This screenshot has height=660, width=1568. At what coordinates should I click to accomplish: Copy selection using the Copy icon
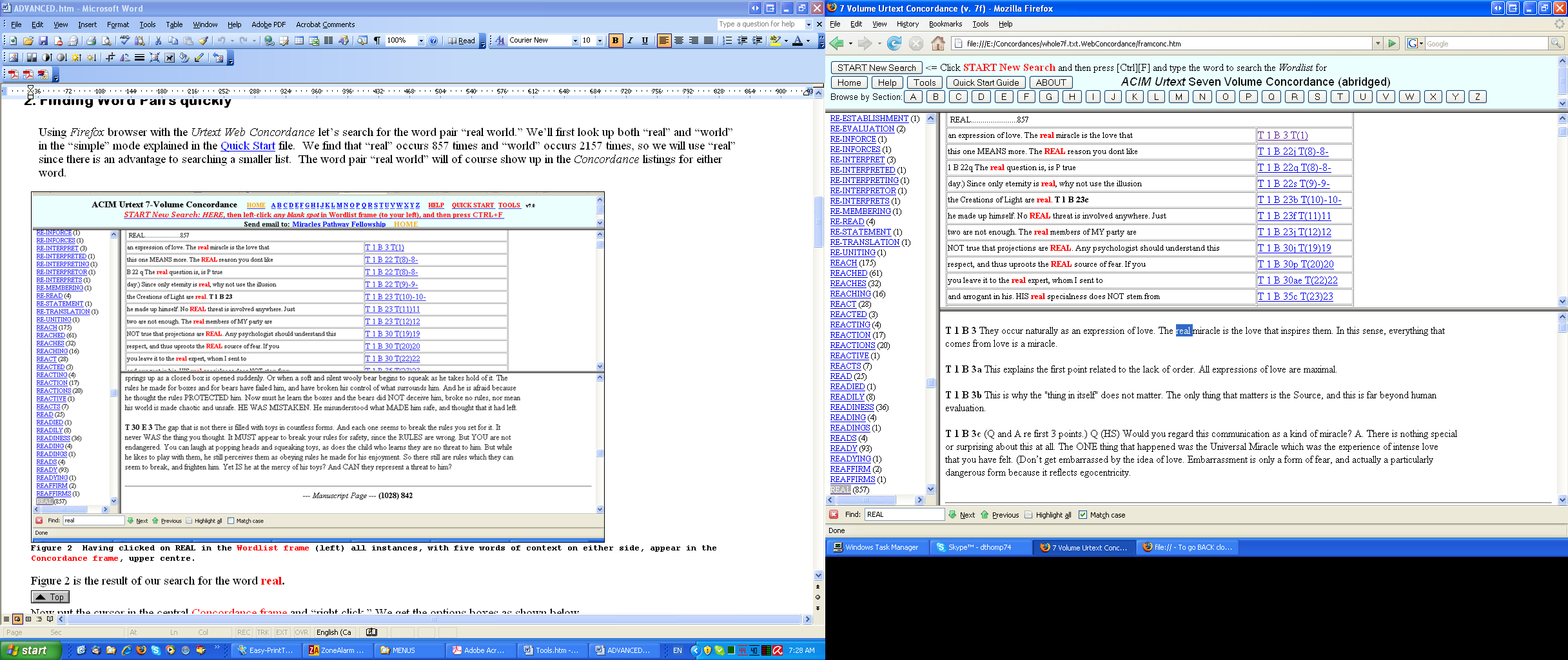click(x=173, y=41)
